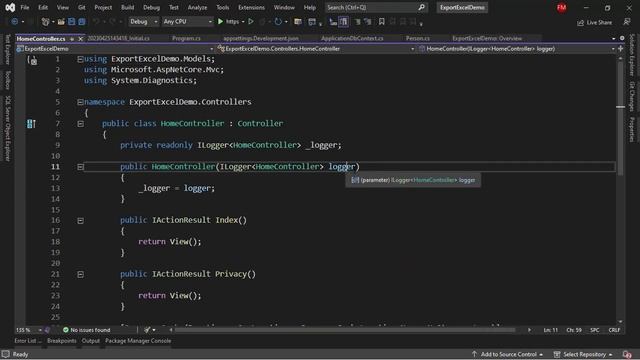This screenshot has width=640, height=360.
Task: Click Start Without Debugging outline play icon
Action: pos(251,22)
